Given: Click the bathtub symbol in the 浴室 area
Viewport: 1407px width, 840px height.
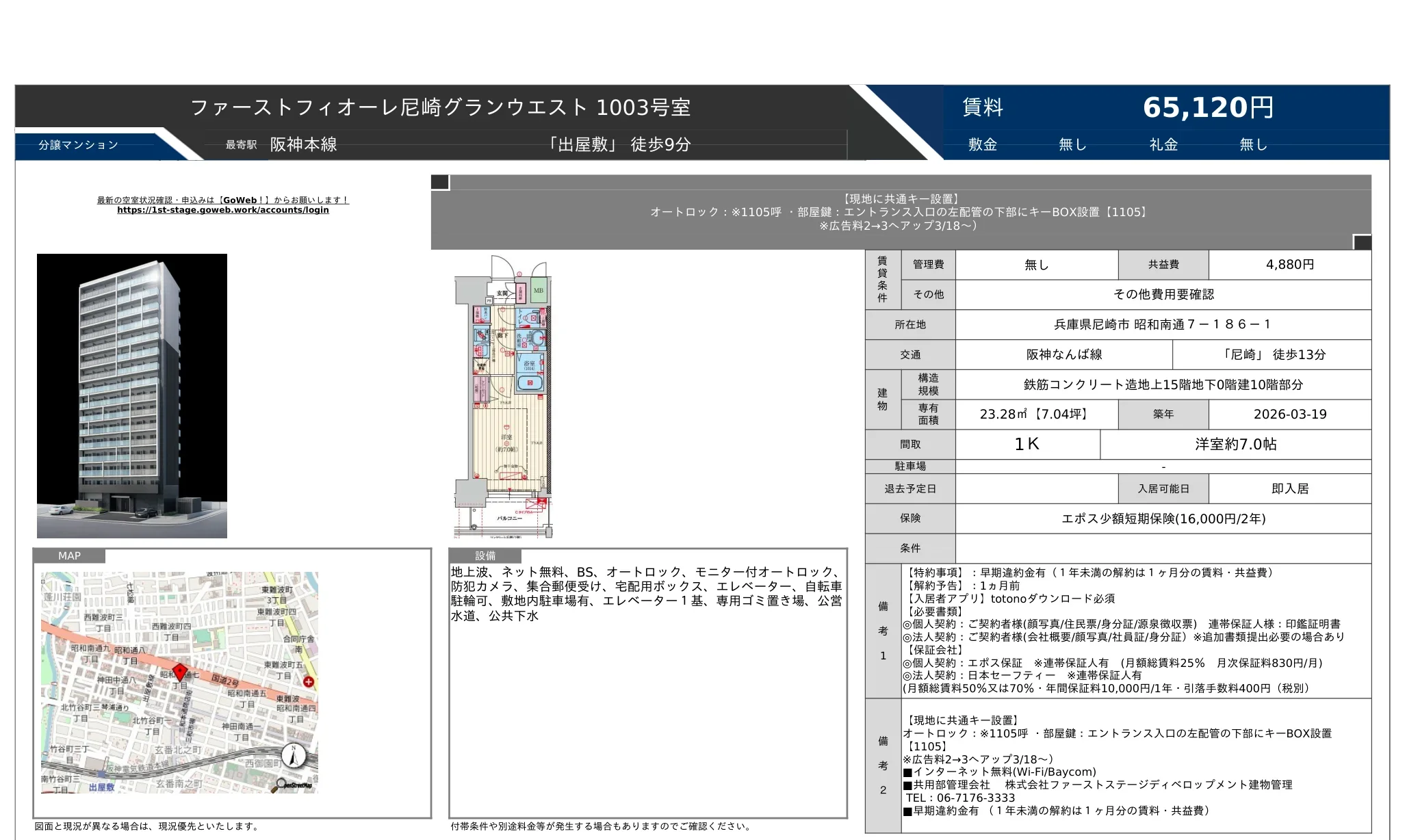Looking at the screenshot, I should click(x=530, y=382).
